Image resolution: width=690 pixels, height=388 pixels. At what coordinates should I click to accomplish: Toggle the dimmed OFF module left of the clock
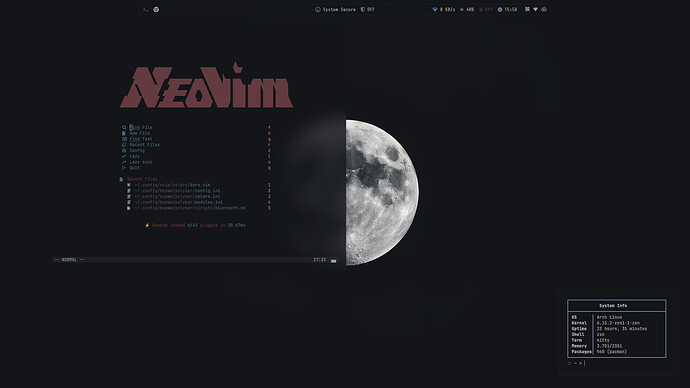[x=486, y=9]
